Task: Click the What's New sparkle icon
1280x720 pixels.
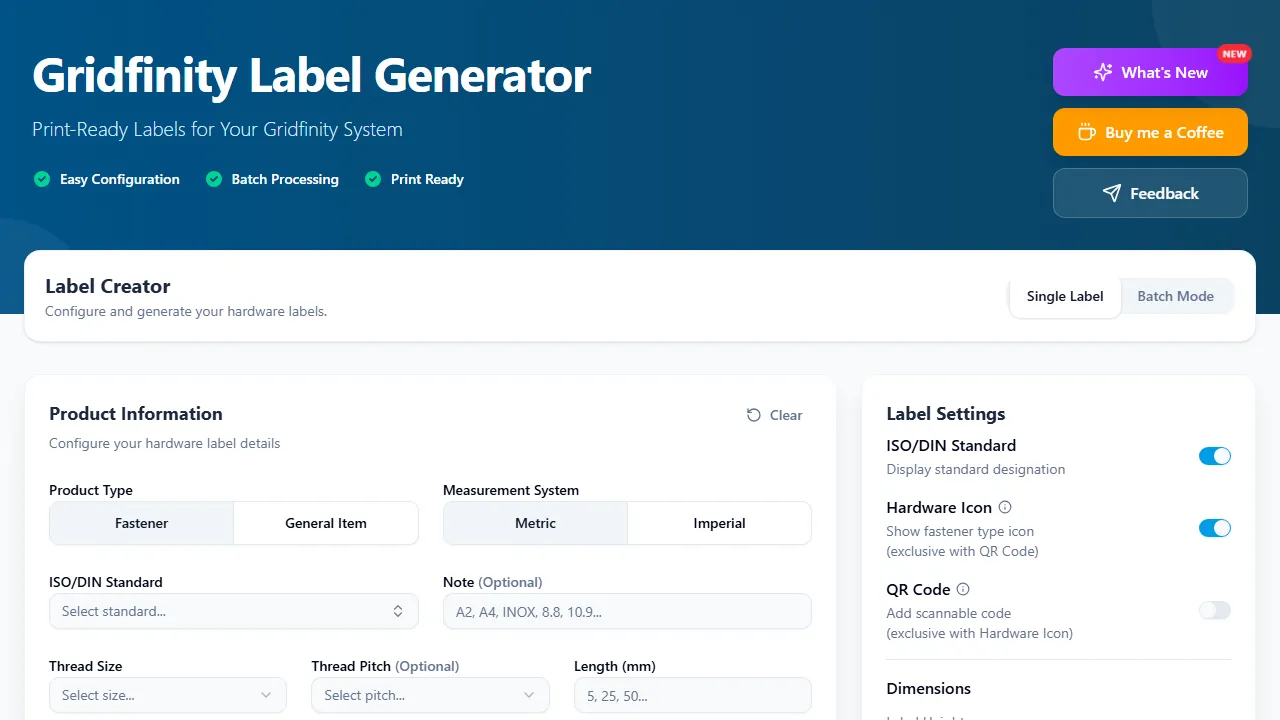Action: [1103, 72]
